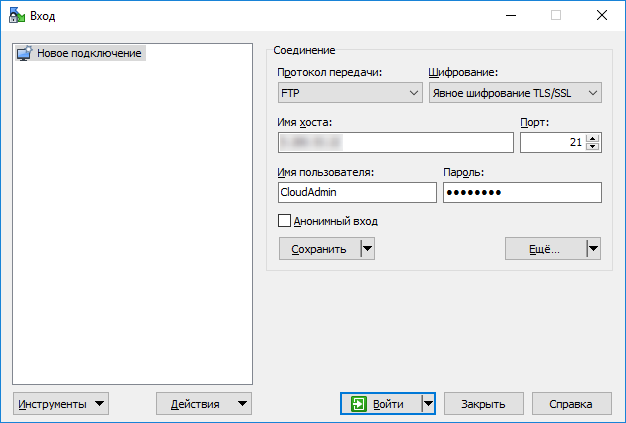Focus the Пароль input field
The height and width of the screenshot is (423, 626).
(x=521, y=193)
